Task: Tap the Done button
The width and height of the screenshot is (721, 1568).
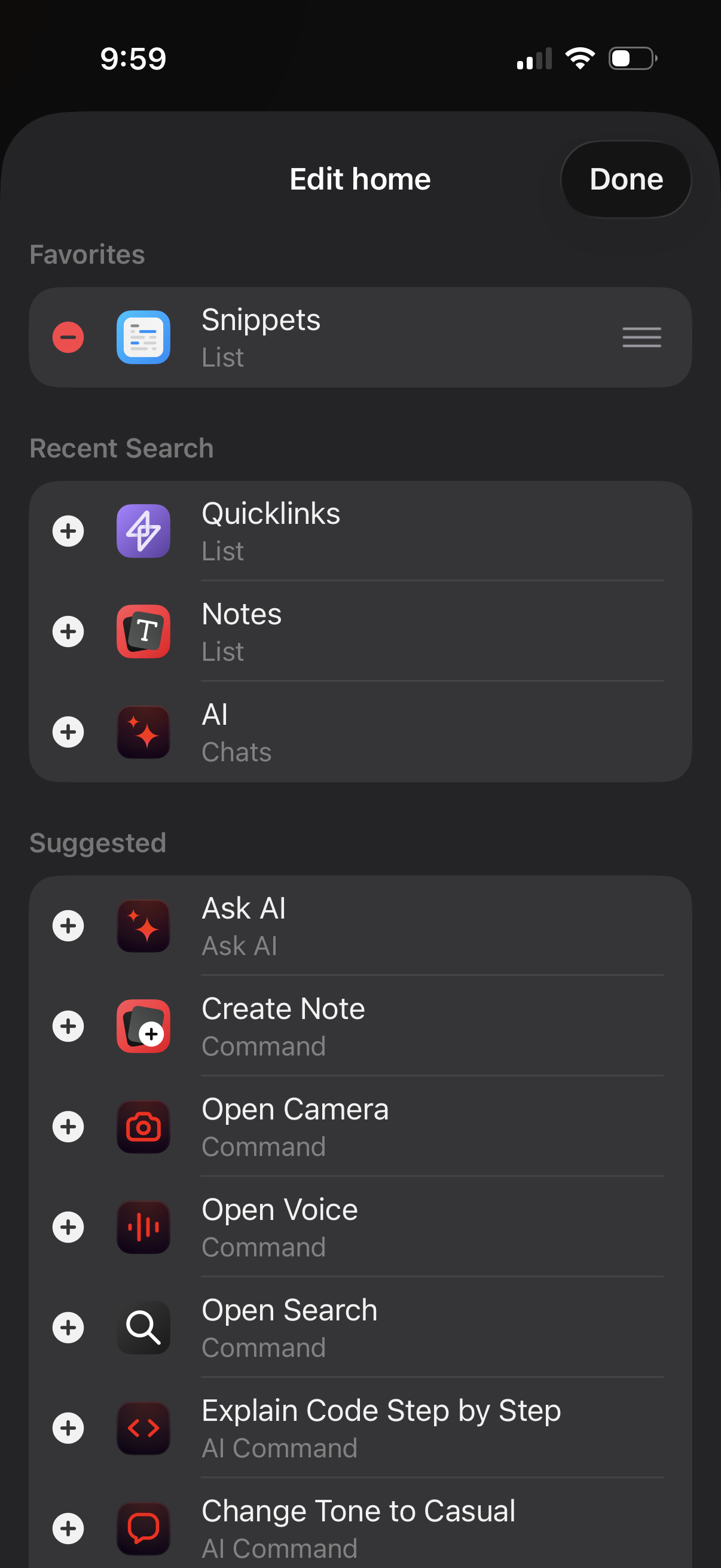Action: [625, 179]
